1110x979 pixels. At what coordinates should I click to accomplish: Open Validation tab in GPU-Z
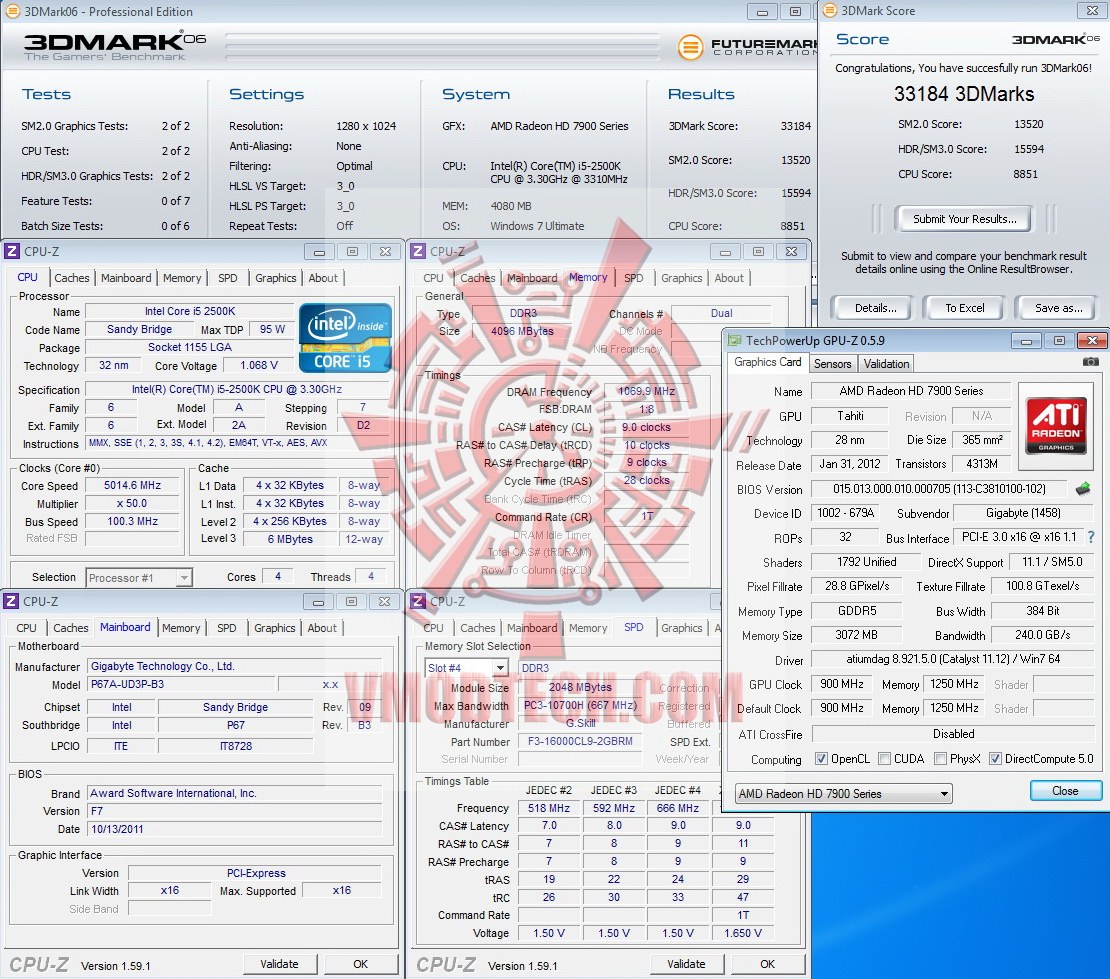(x=886, y=364)
